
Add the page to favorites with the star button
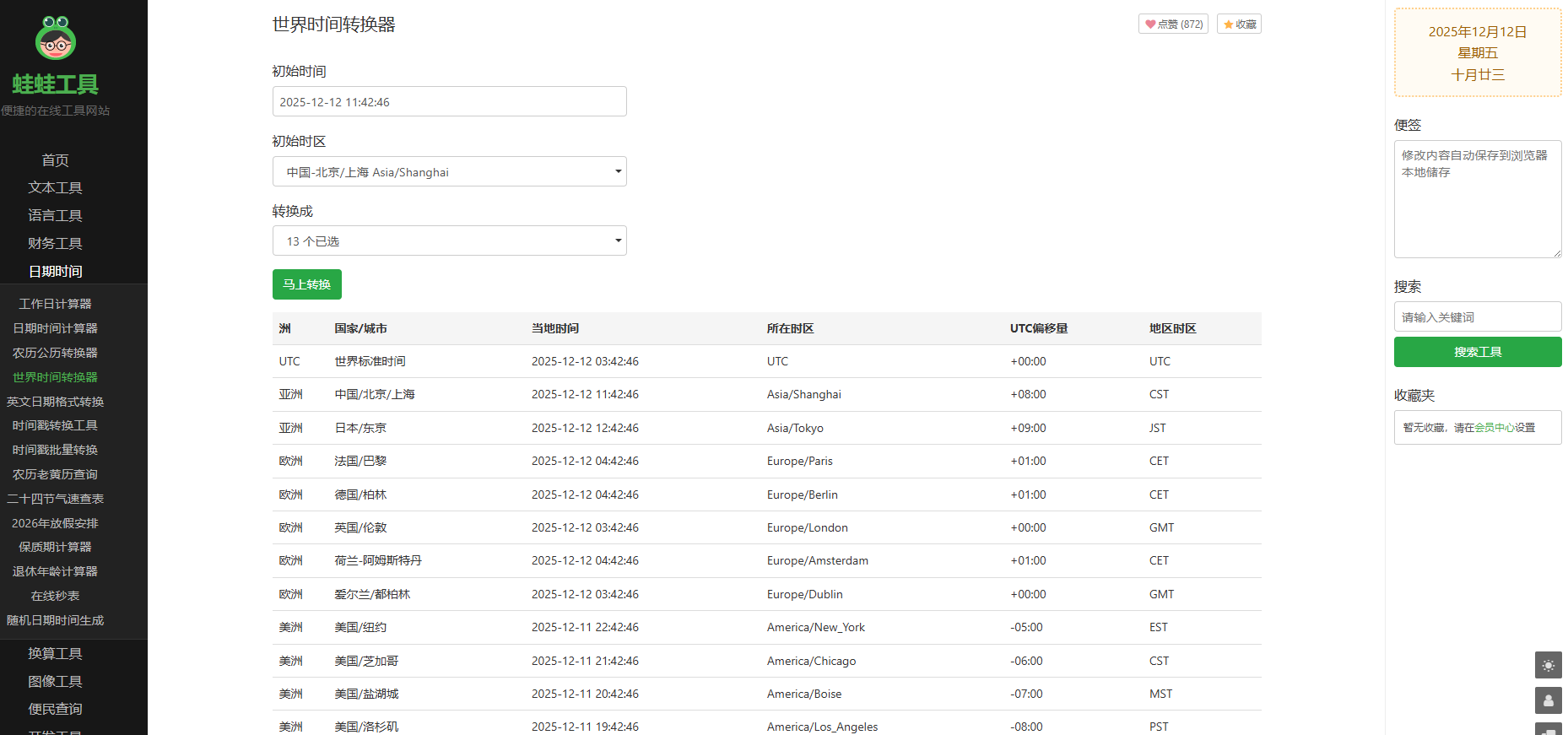(1239, 24)
